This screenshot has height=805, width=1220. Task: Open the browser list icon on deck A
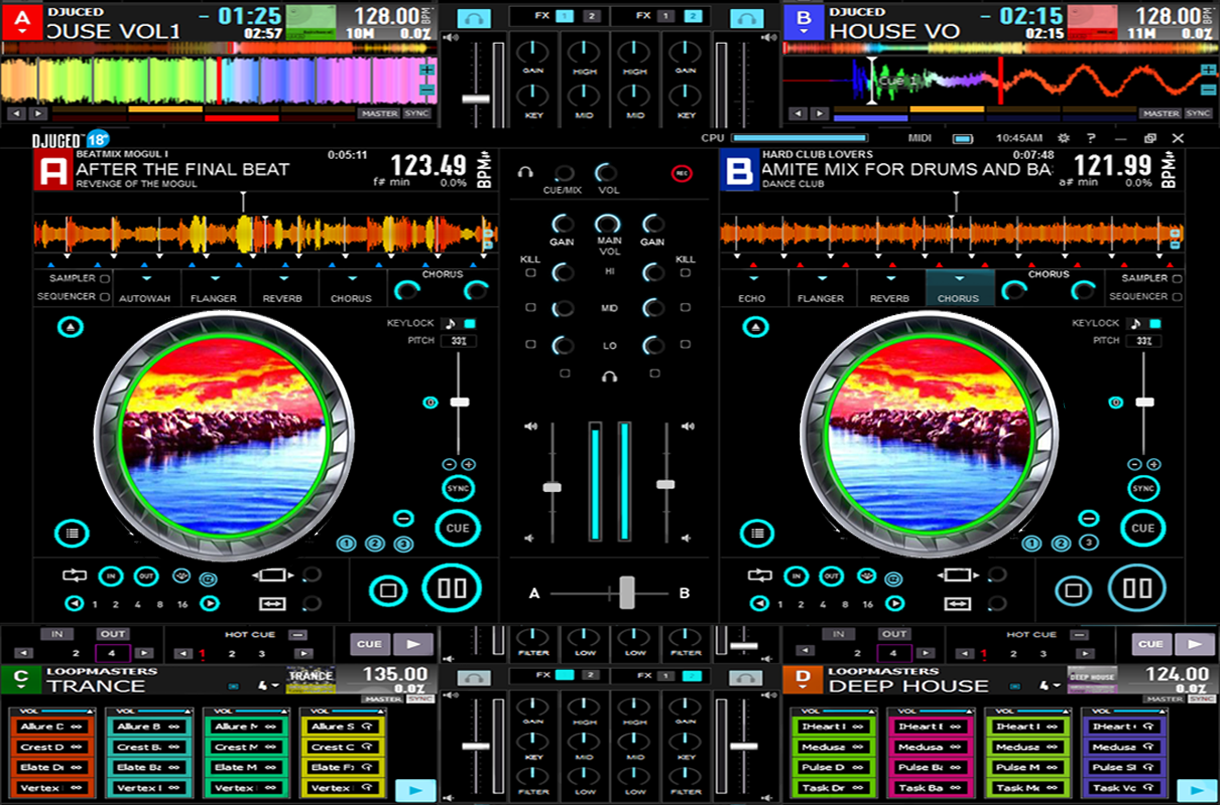pos(71,534)
